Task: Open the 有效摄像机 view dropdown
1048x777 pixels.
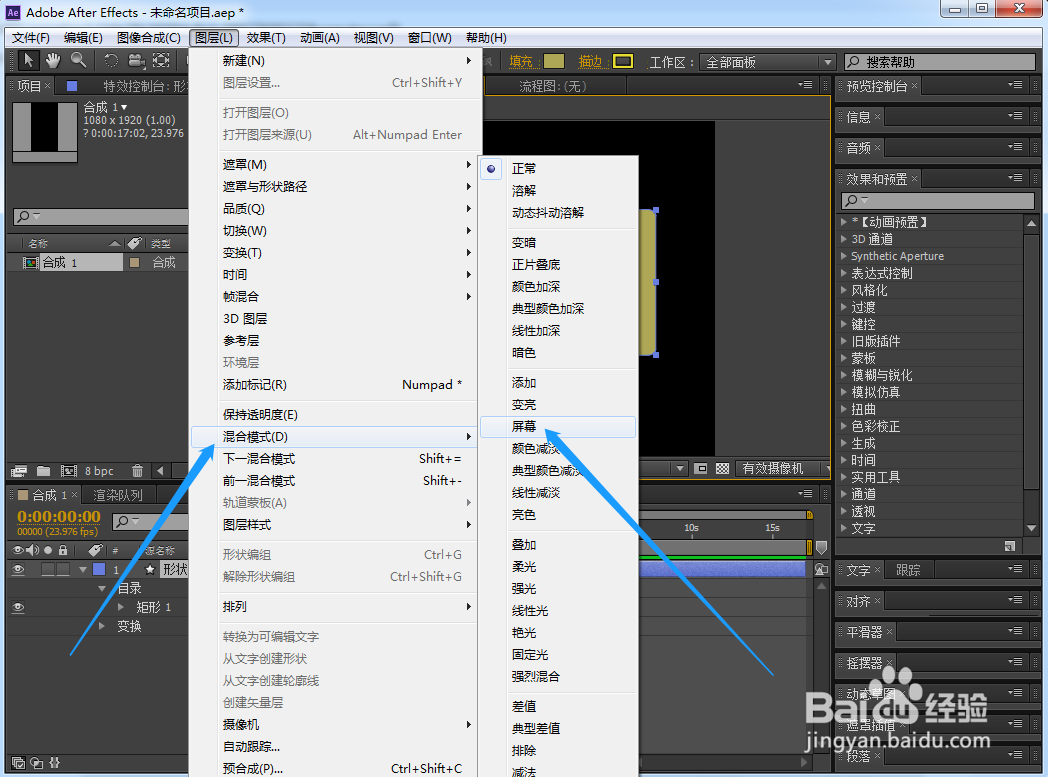Action: point(781,469)
